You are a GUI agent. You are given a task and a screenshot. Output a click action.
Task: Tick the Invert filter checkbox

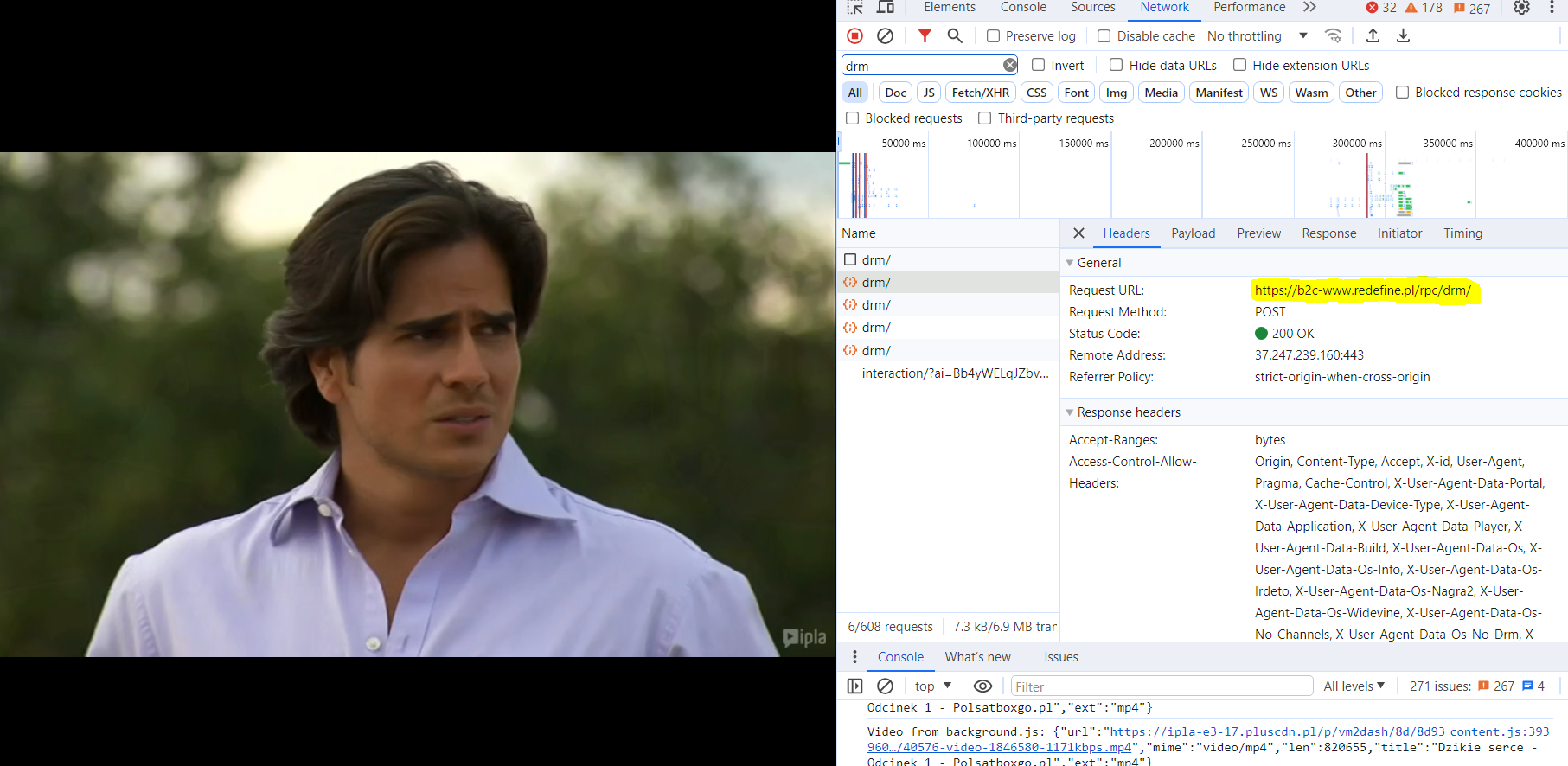1039,65
